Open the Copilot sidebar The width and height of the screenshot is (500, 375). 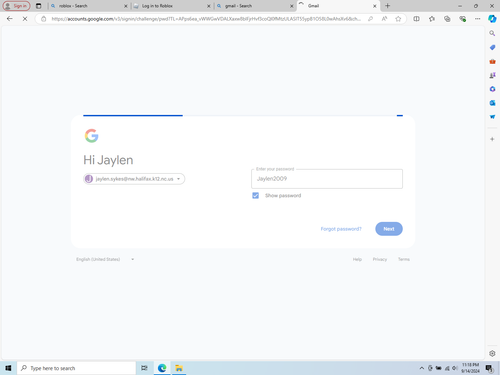click(x=492, y=19)
